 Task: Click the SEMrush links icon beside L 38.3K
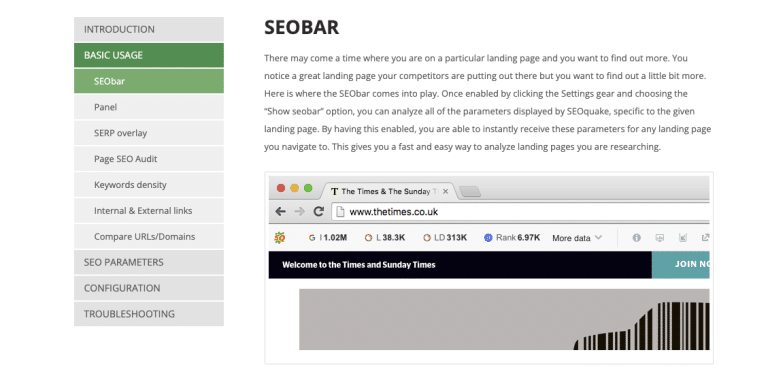click(369, 238)
